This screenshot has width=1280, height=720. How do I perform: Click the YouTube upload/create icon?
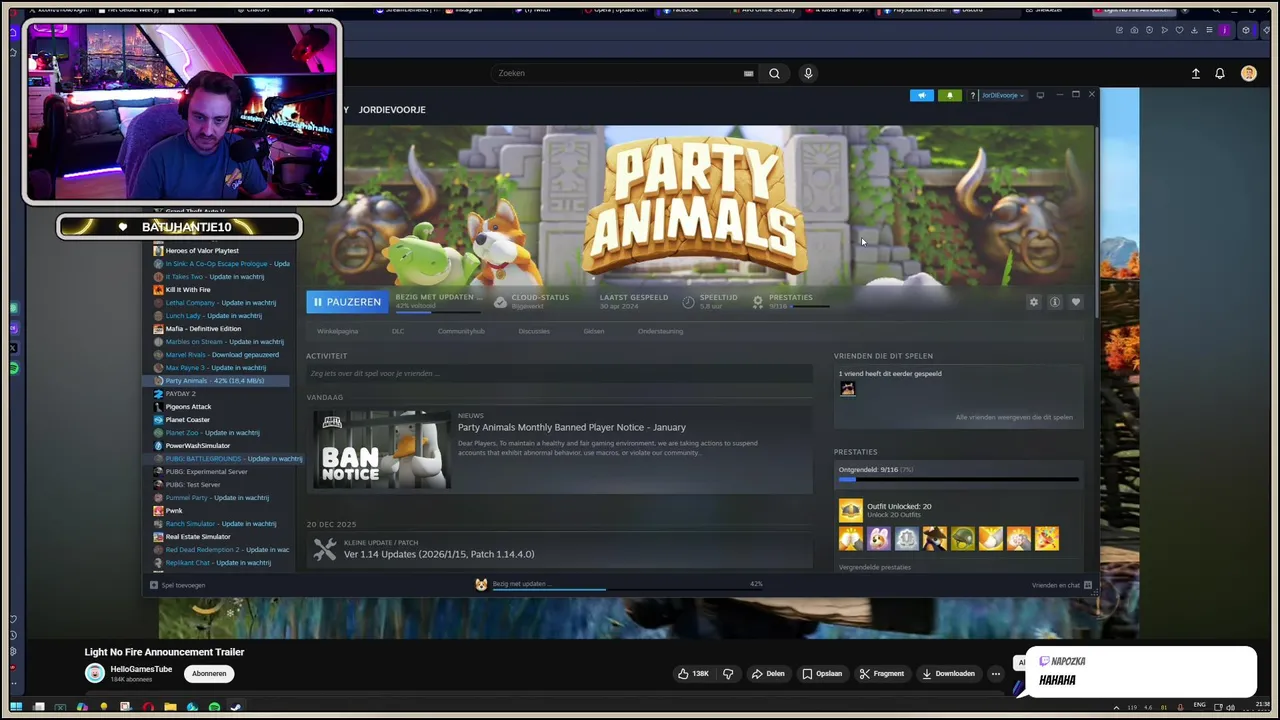(x=1196, y=74)
